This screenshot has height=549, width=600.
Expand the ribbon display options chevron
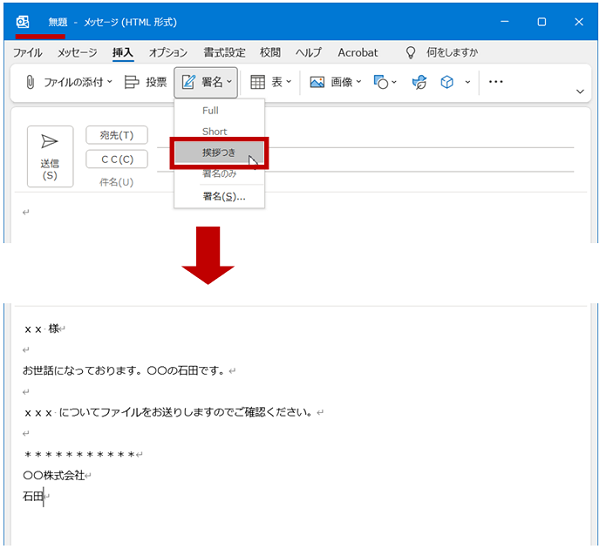point(580,91)
